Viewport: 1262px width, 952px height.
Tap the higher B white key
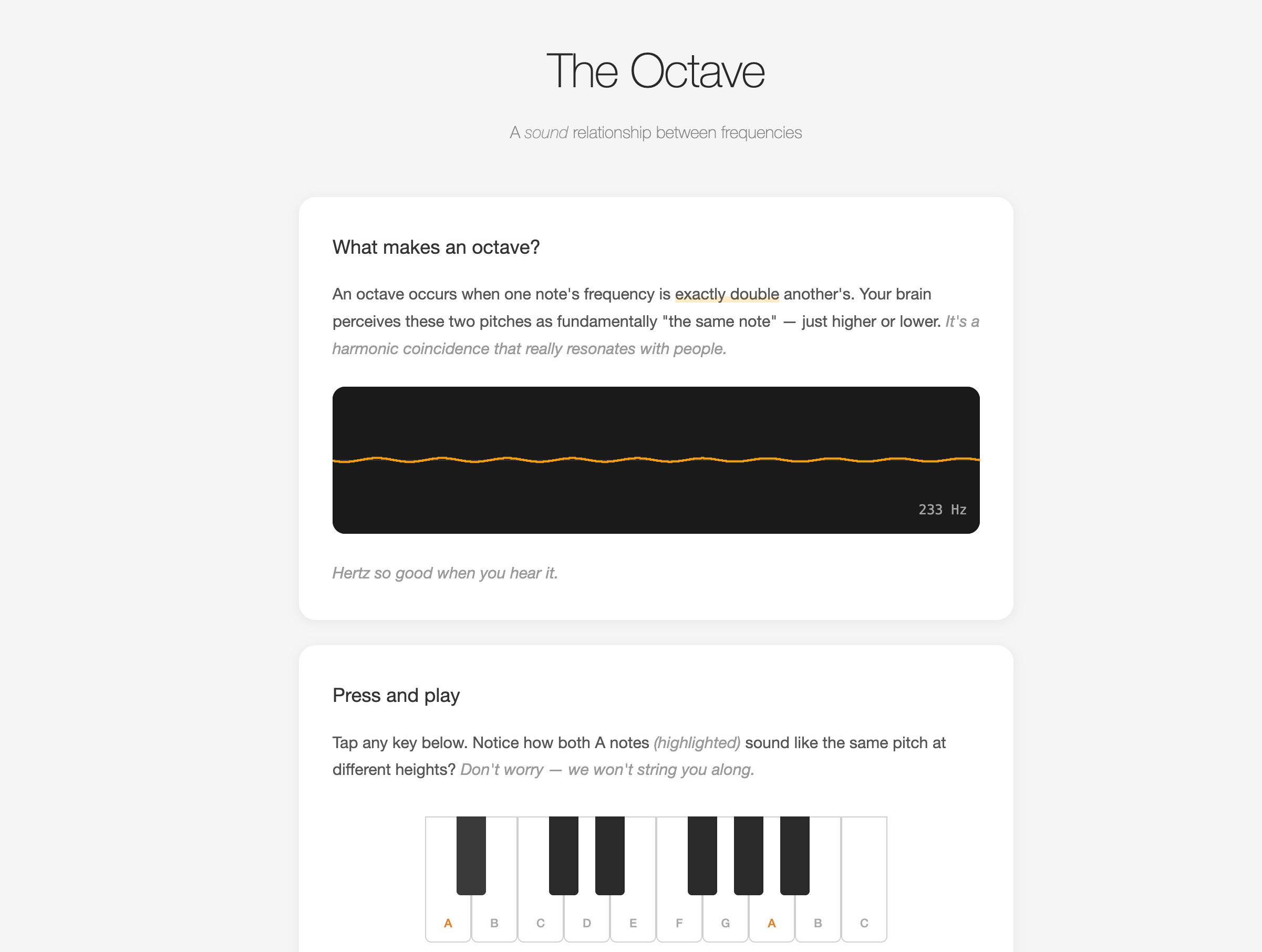818,918
